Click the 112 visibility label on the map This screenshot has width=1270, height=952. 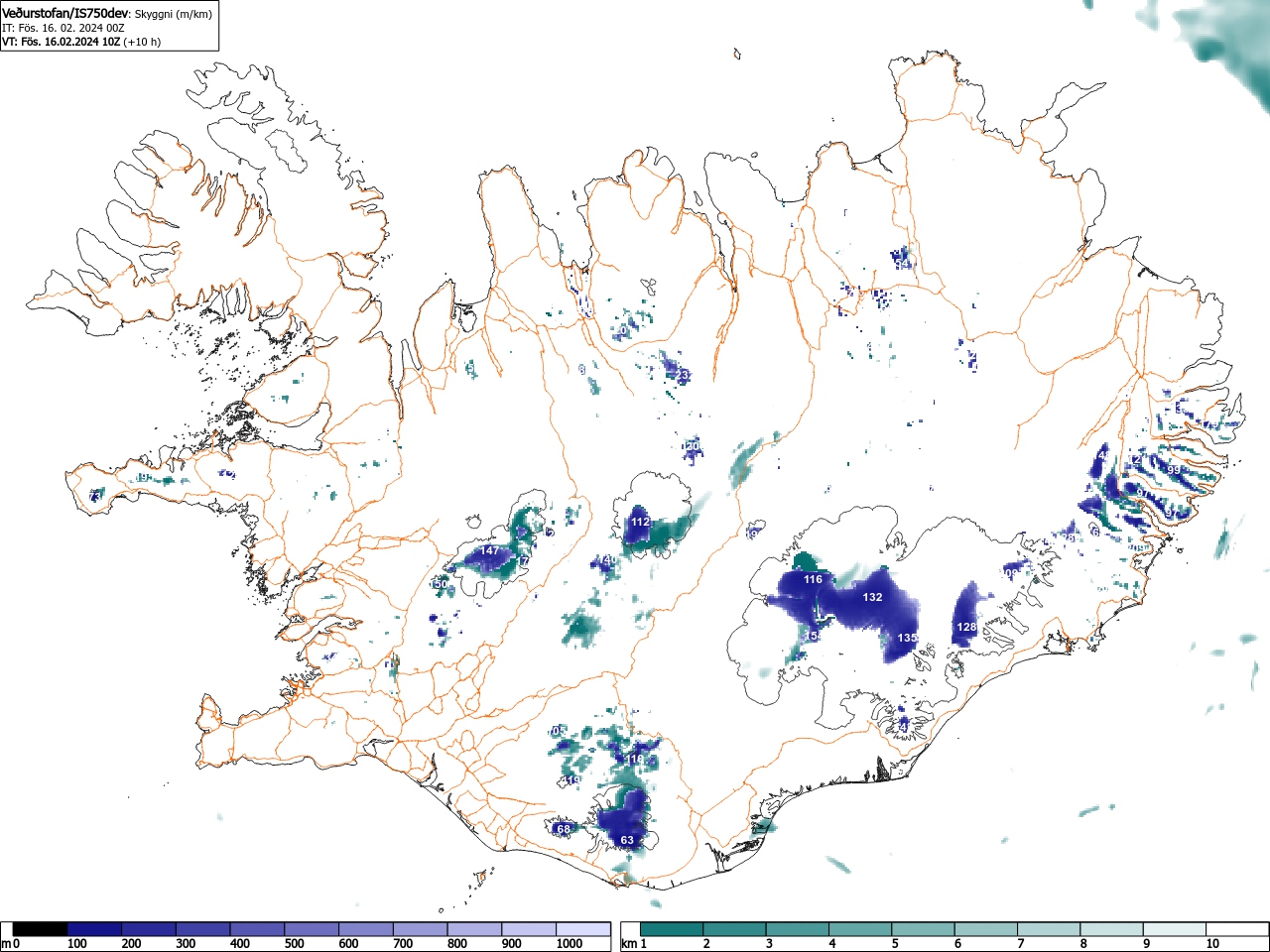(640, 522)
